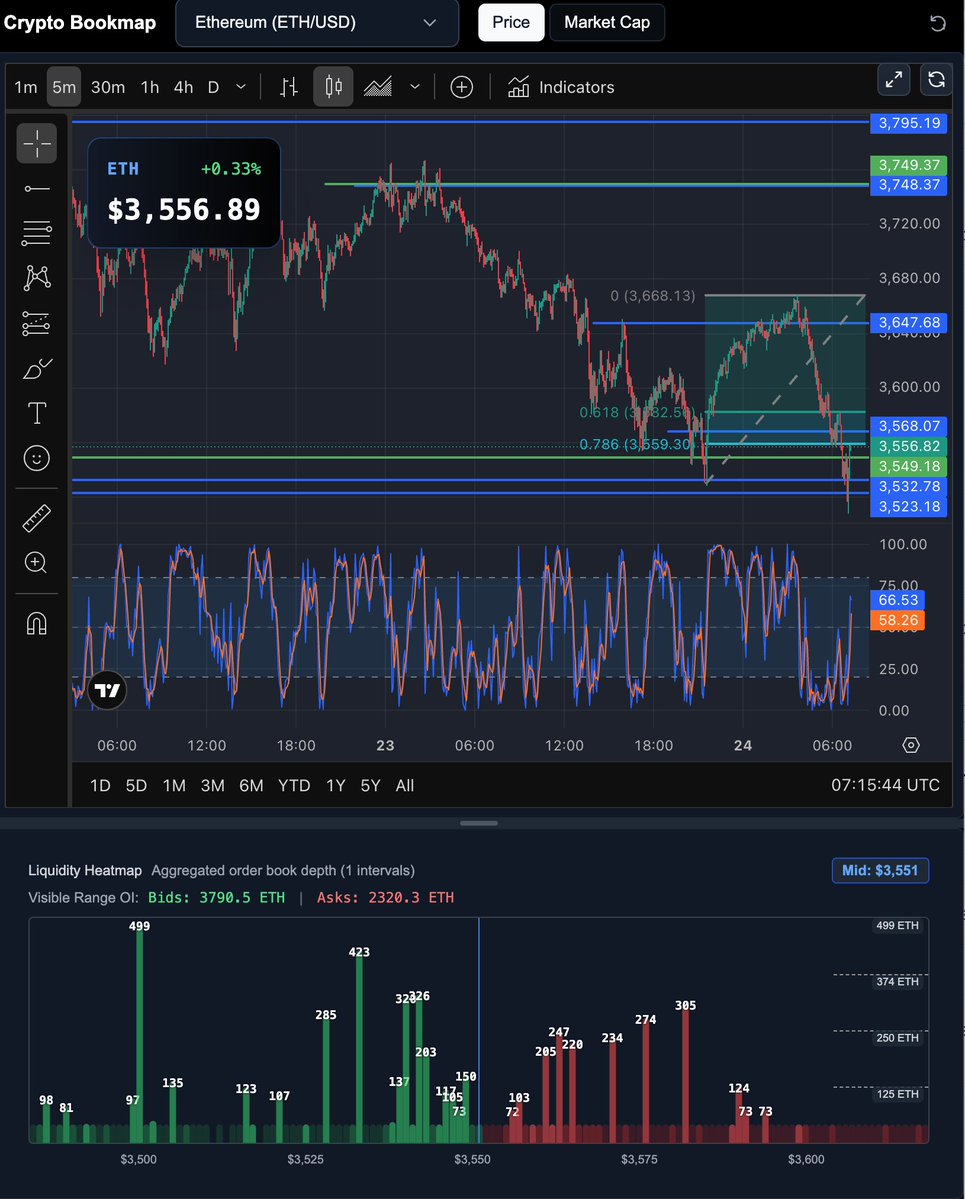Select the 1h timeframe
965x1199 pixels.
point(150,87)
